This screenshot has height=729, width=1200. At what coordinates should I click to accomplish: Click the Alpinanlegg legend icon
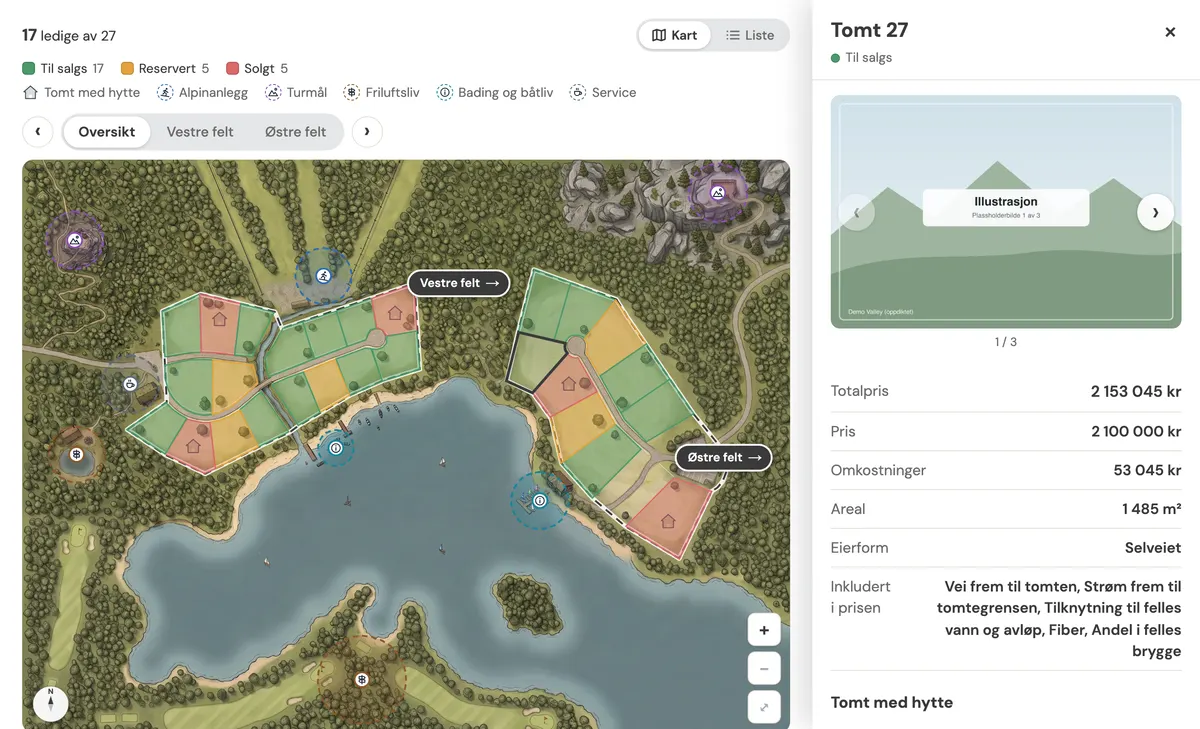(165, 92)
